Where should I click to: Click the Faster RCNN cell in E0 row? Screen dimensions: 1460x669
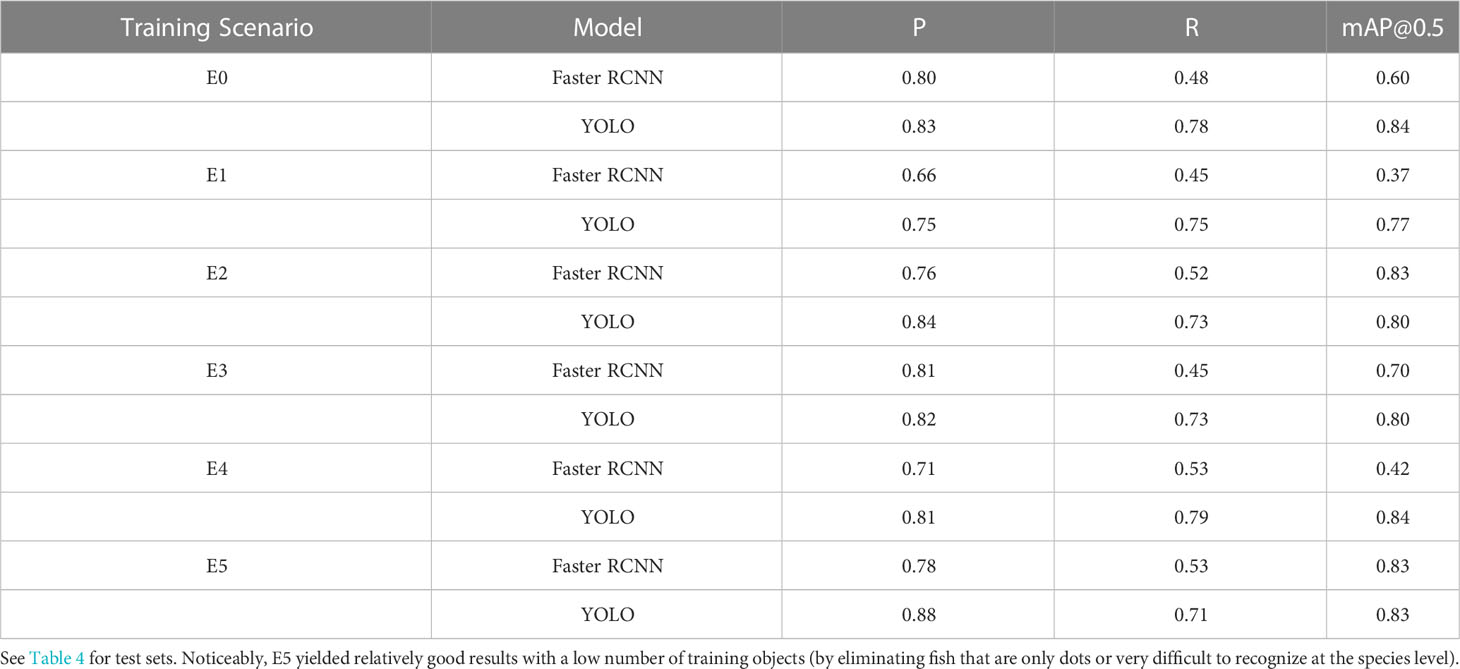point(607,77)
